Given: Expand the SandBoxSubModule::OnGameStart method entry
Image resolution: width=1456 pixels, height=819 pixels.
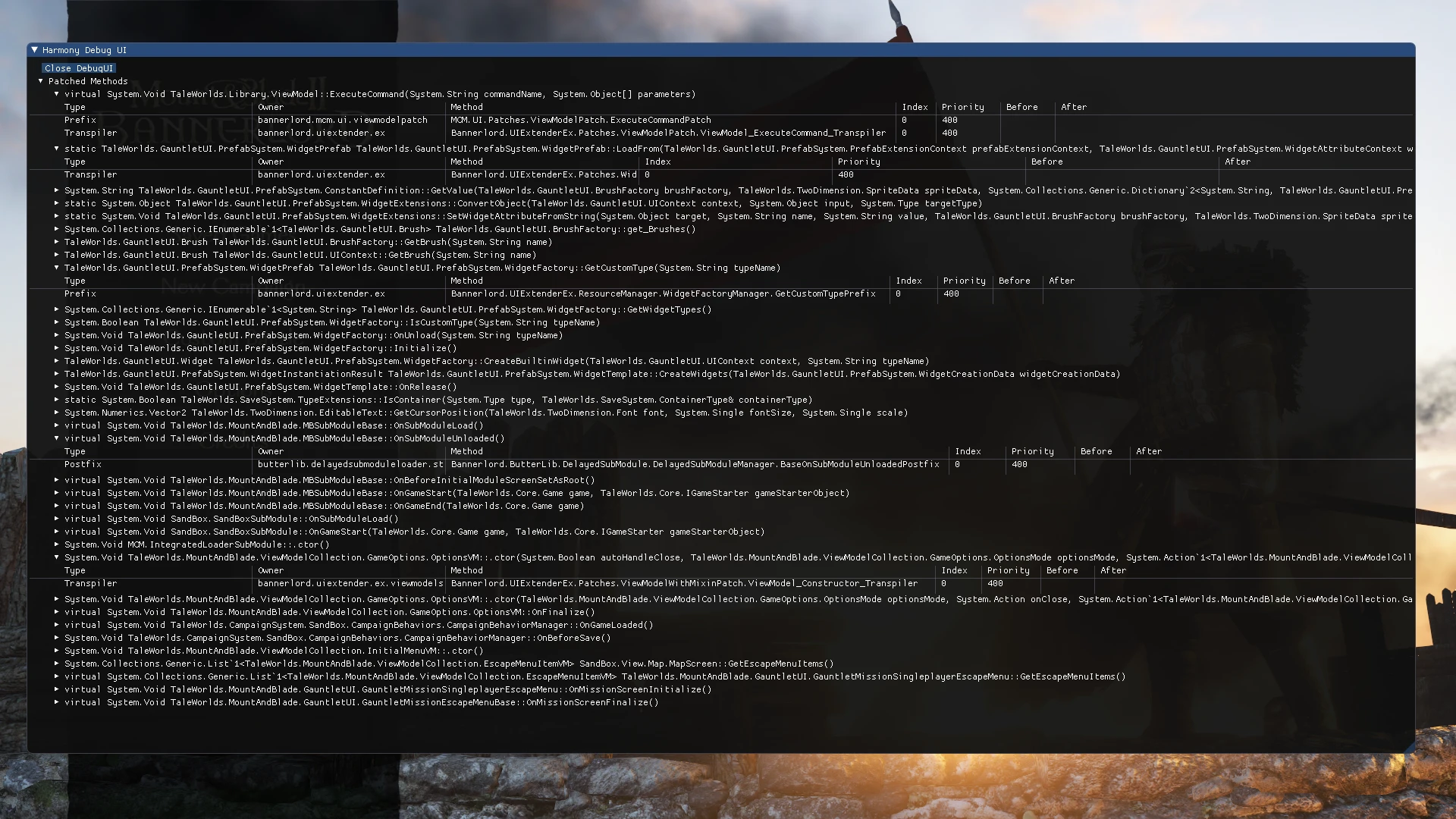Looking at the screenshot, I should pos(57,532).
